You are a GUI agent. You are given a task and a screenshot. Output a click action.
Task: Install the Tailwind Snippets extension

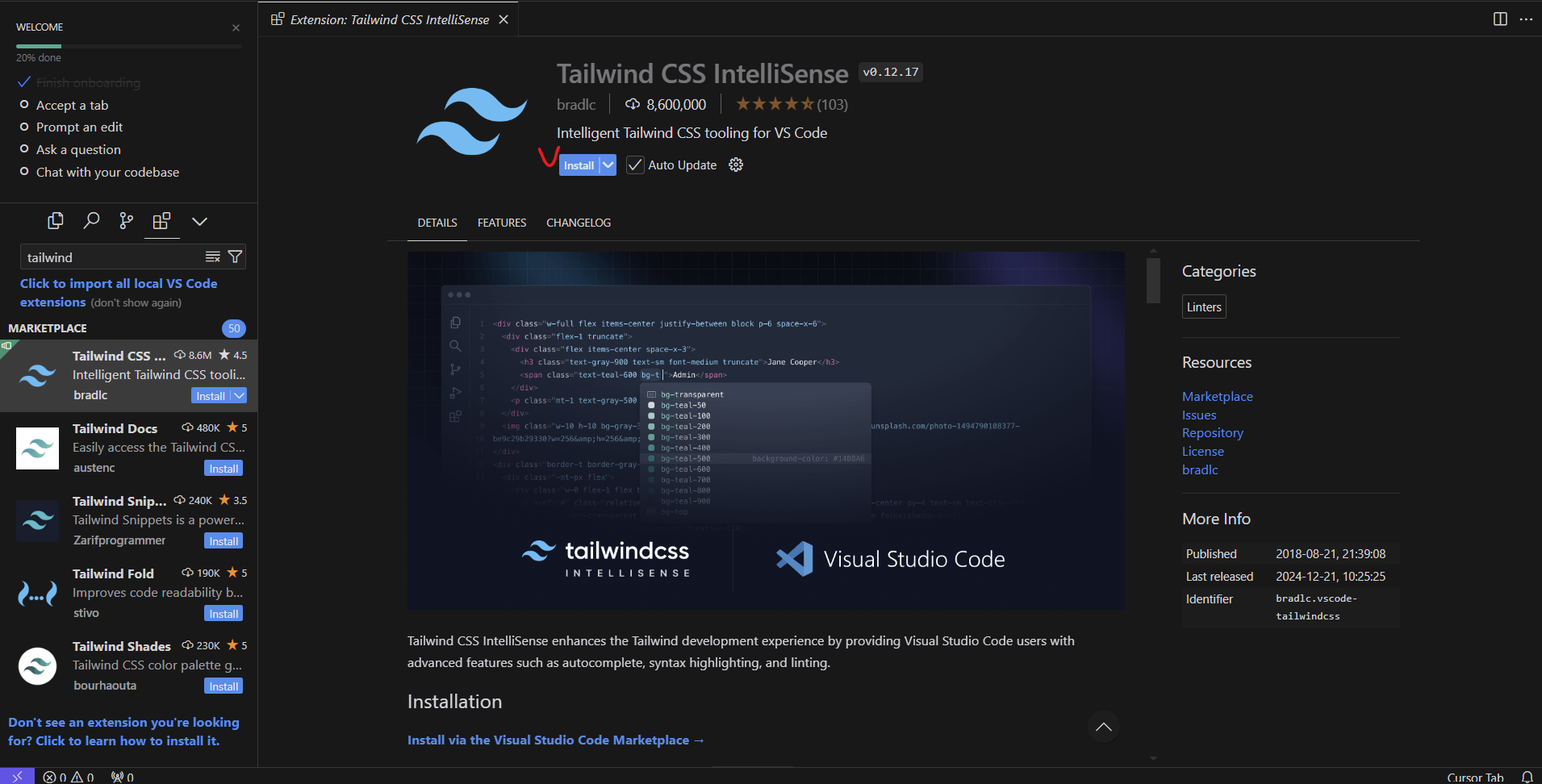tap(224, 541)
